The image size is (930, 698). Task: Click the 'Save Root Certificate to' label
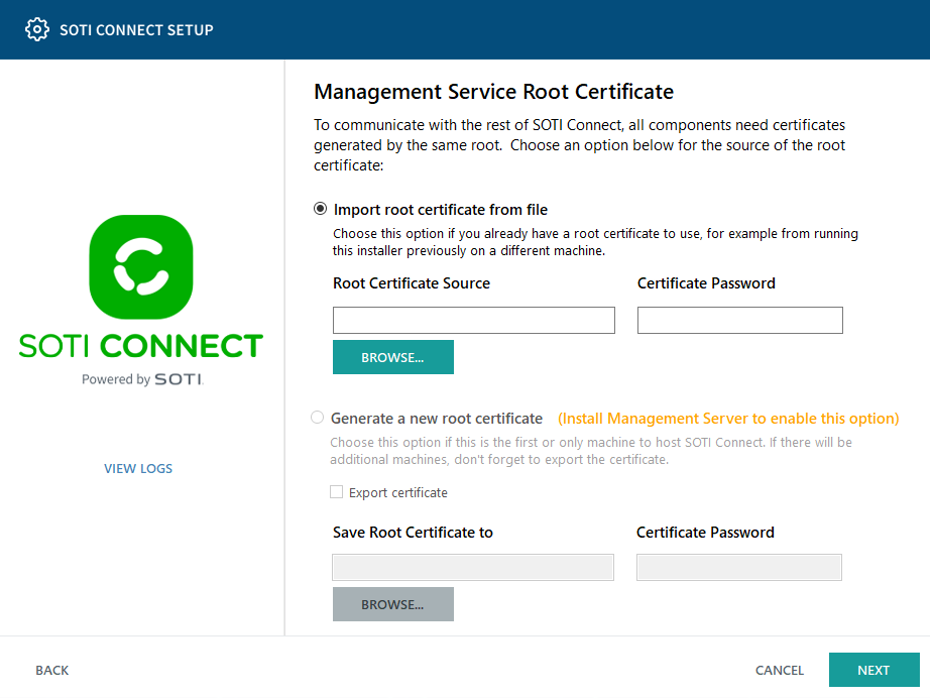click(x=413, y=533)
